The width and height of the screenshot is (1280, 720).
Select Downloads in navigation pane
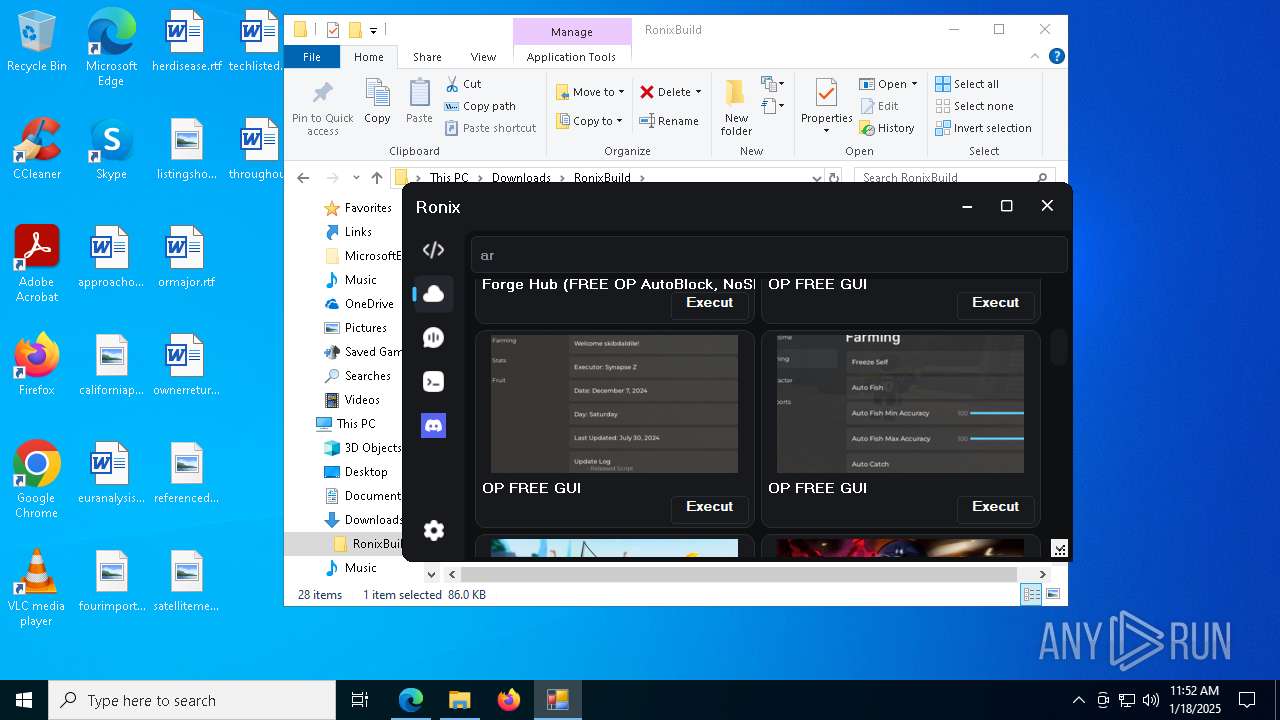point(363,520)
